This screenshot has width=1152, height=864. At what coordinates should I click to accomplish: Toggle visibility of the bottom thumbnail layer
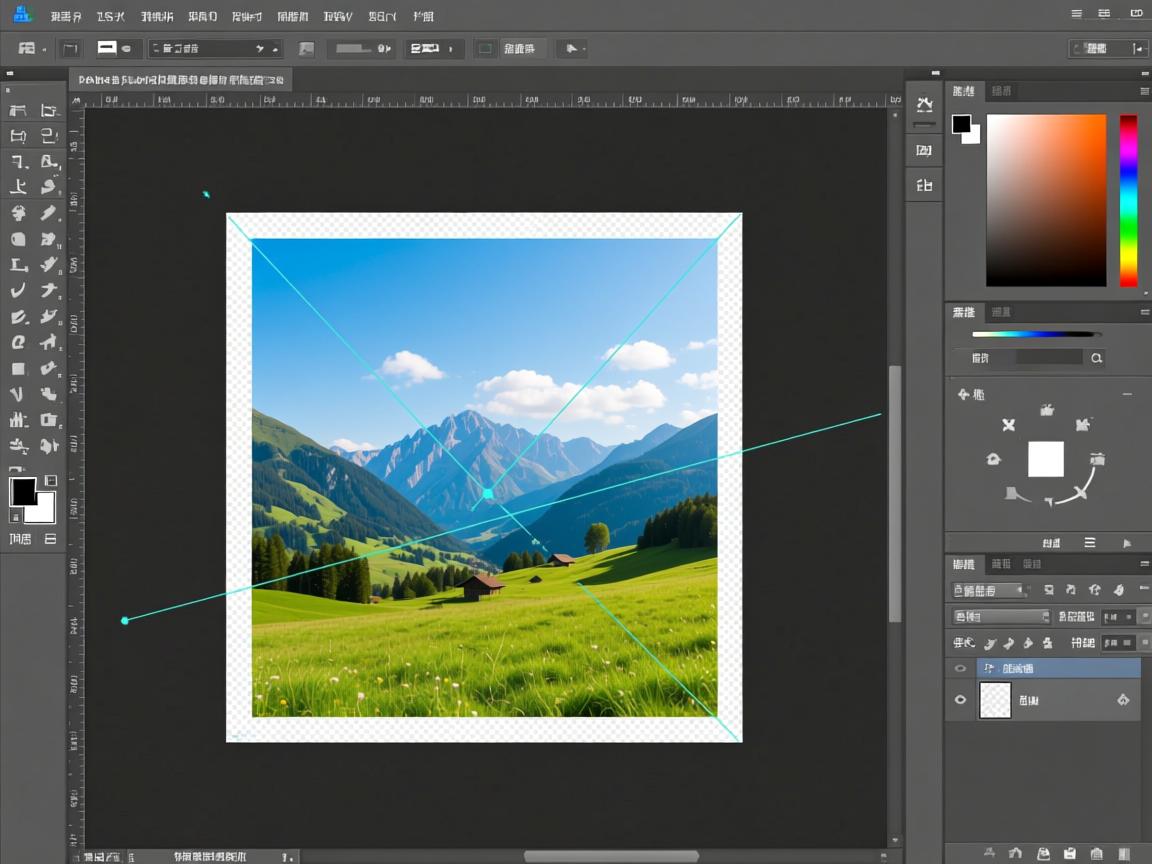pyautogui.click(x=960, y=701)
